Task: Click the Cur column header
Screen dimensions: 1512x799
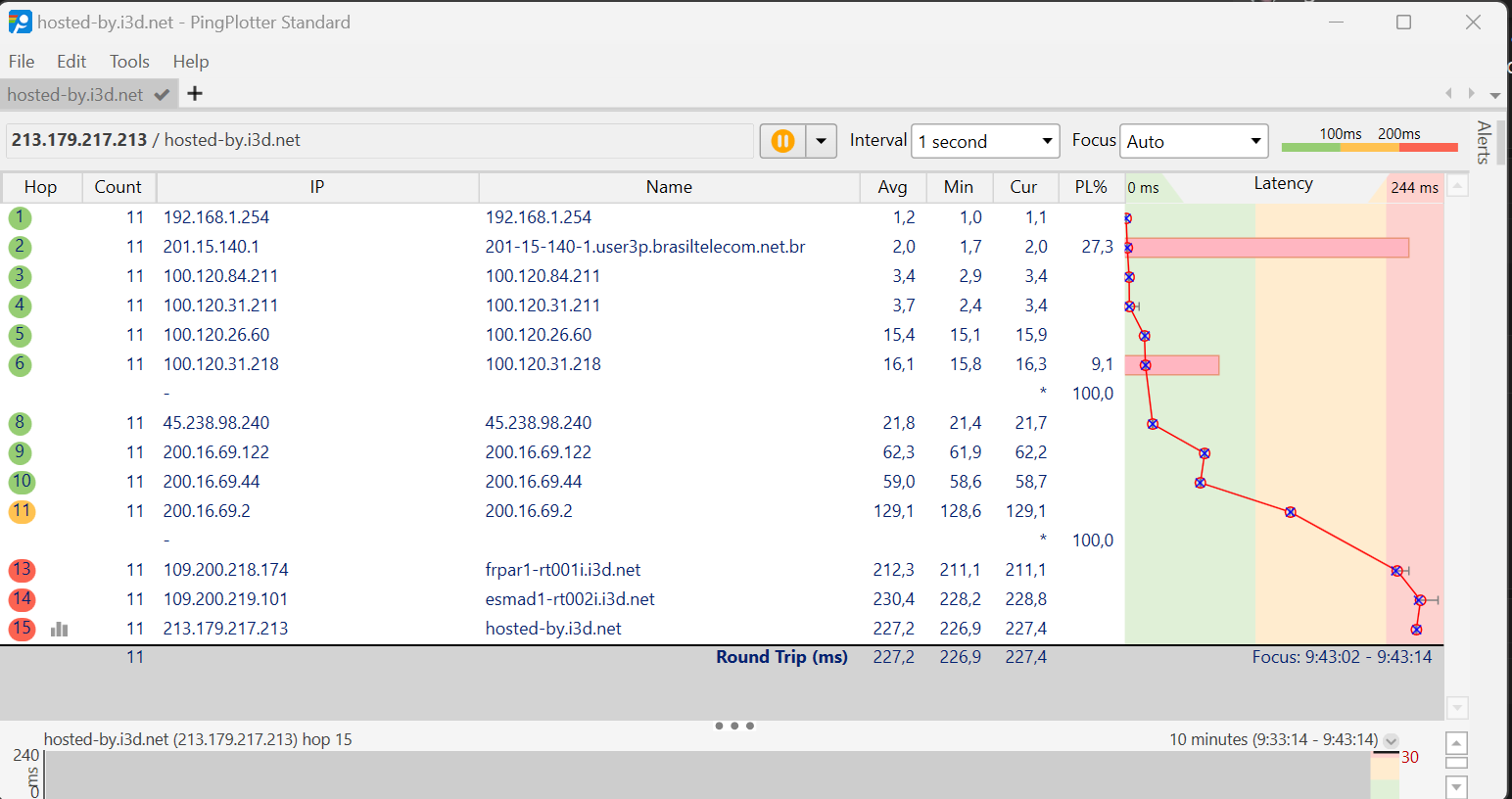Action: pos(1024,187)
